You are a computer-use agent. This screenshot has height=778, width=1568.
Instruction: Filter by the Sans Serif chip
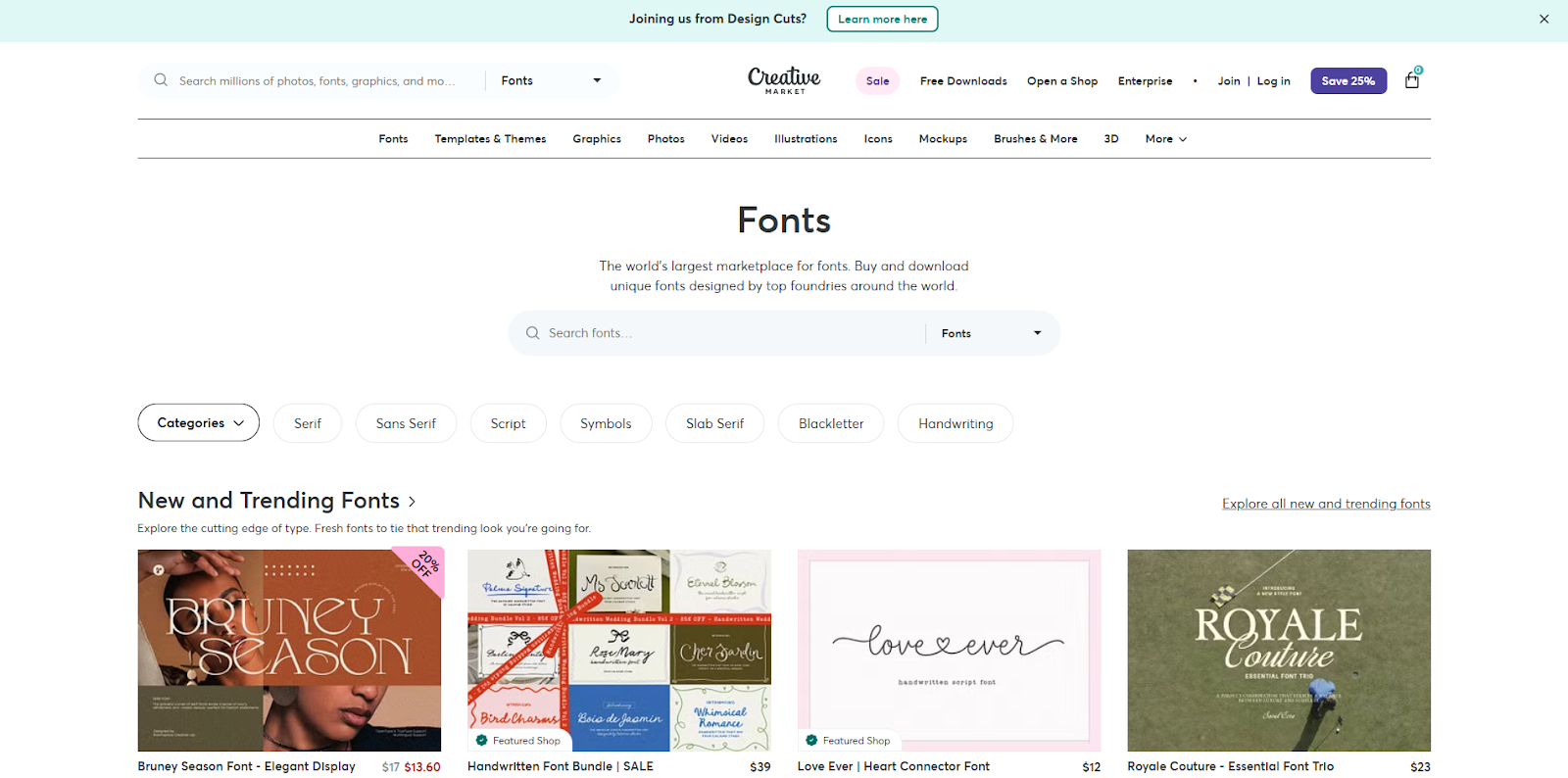[406, 423]
